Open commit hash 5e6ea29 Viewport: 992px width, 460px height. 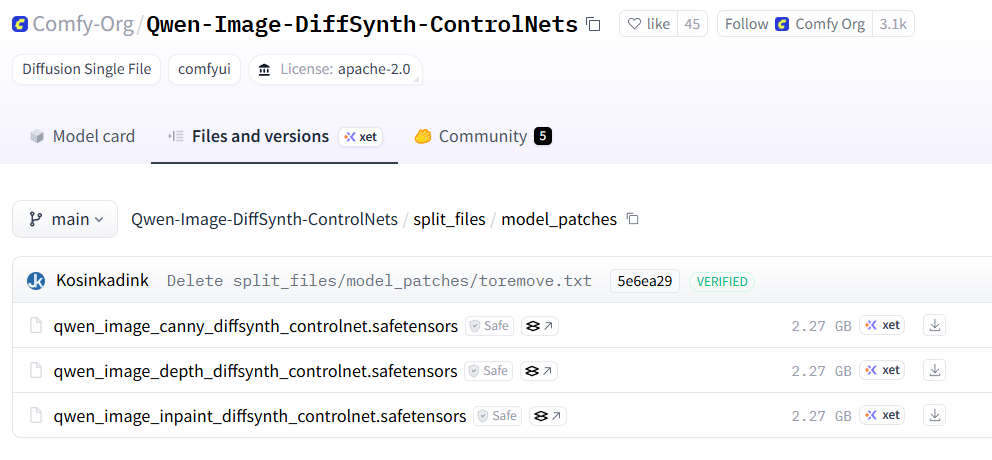[x=645, y=281]
